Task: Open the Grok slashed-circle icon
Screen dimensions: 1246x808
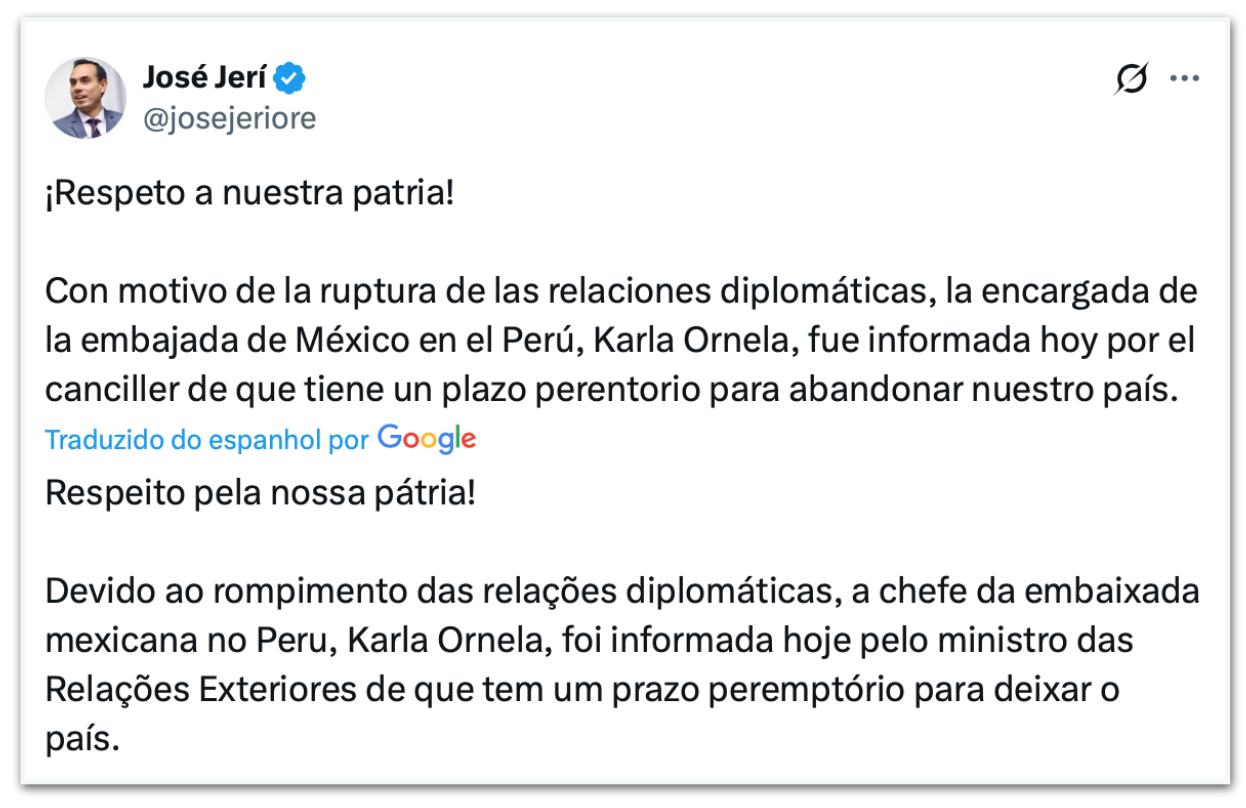Action: [x=1131, y=79]
